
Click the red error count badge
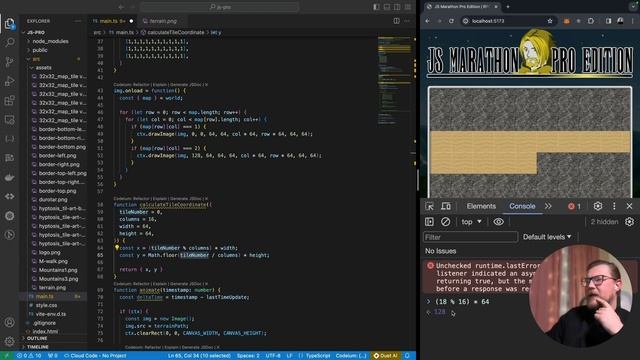point(574,207)
